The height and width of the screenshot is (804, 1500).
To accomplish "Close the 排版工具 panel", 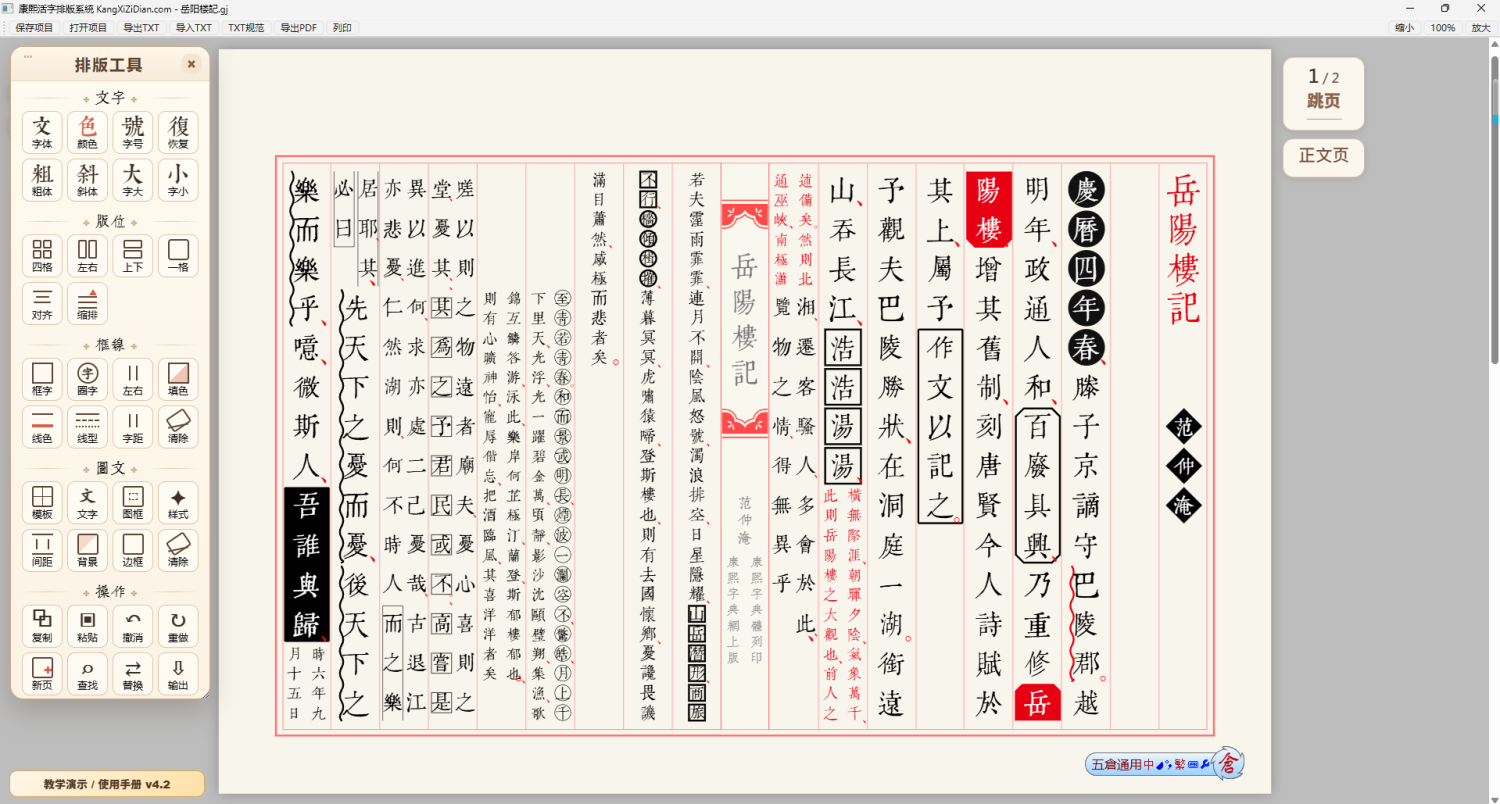I will point(191,64).
